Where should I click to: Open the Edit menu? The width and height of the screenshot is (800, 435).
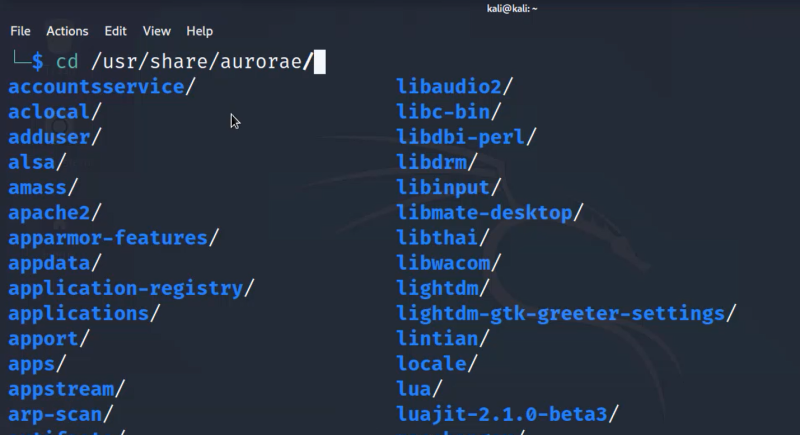pos(115,31)
